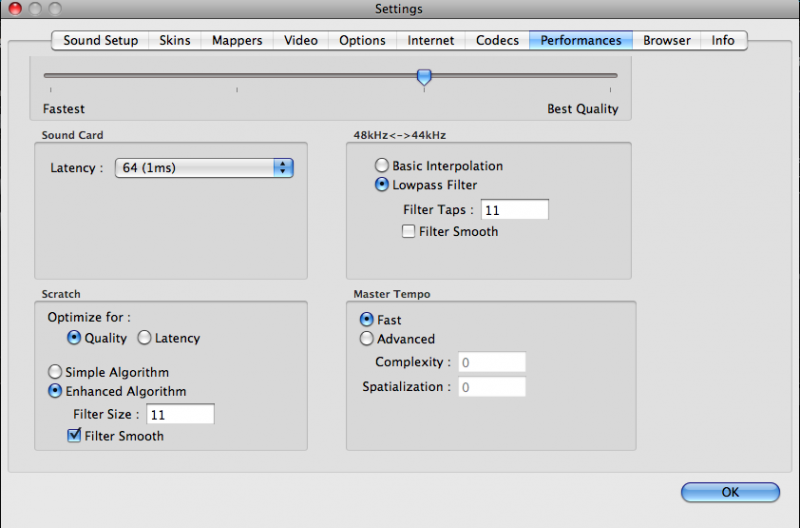The width and height of the screenshot is (800, 528).
Task: Click the red close window button
Action: [x=15, y=9]
